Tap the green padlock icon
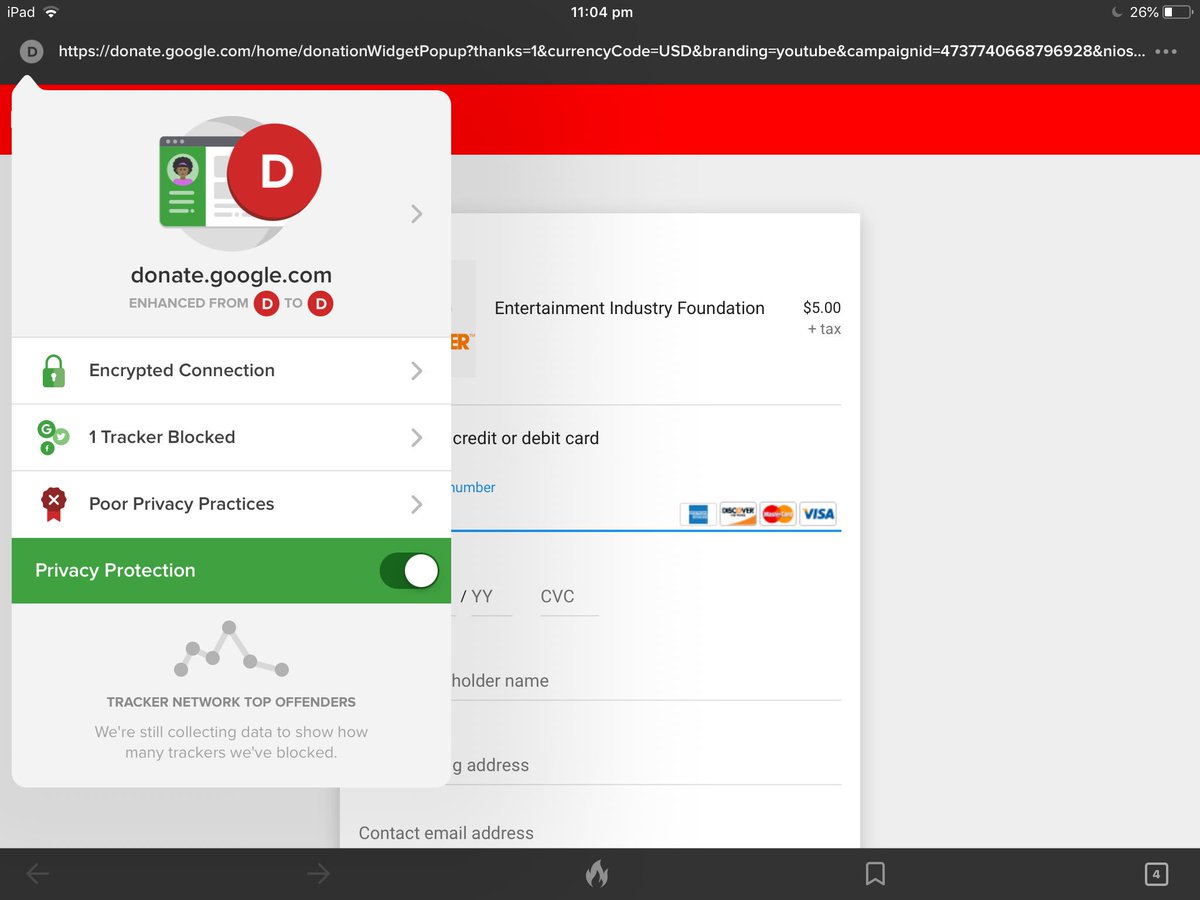 [53, 371]
